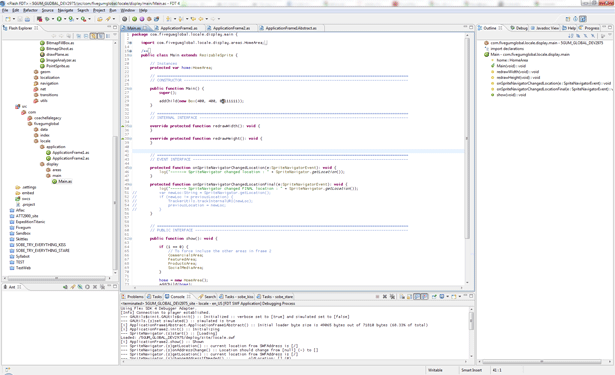Open the FDT perspective icon at top right
Viewport: 615px width, 375px height.
click(x=583, y=19)
